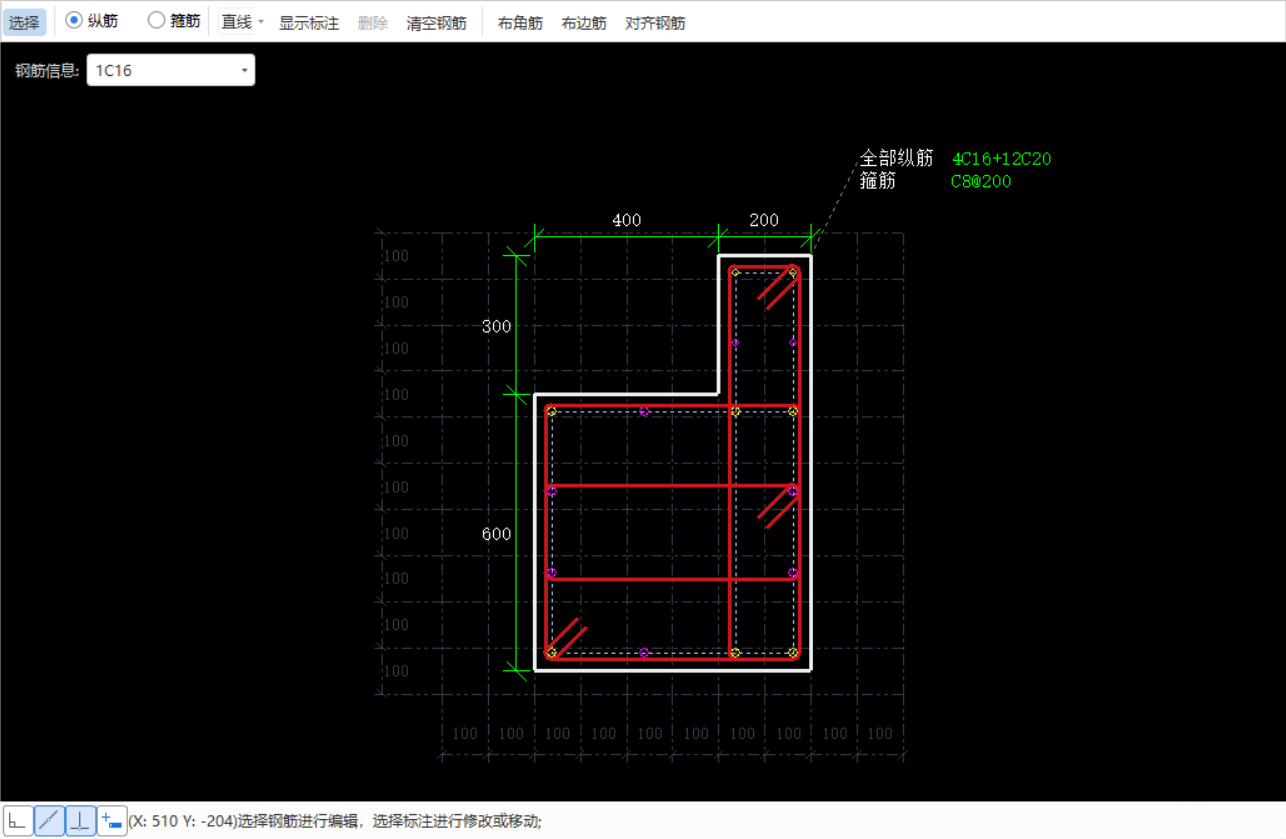This screenshot has height=839, width=1286.
Task: Click 布角筋 toolbar button
Action: 520,22
